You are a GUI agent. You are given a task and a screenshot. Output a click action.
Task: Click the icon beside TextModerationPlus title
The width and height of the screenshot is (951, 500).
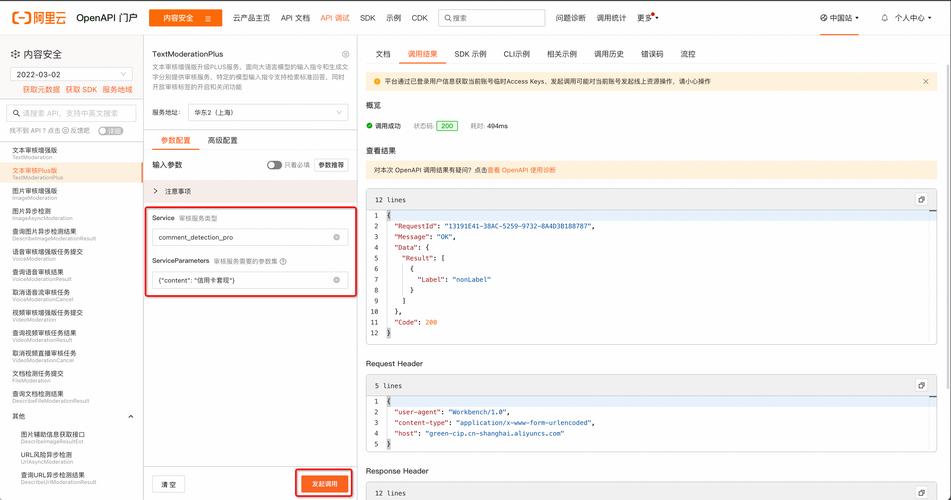click(345, 54)
